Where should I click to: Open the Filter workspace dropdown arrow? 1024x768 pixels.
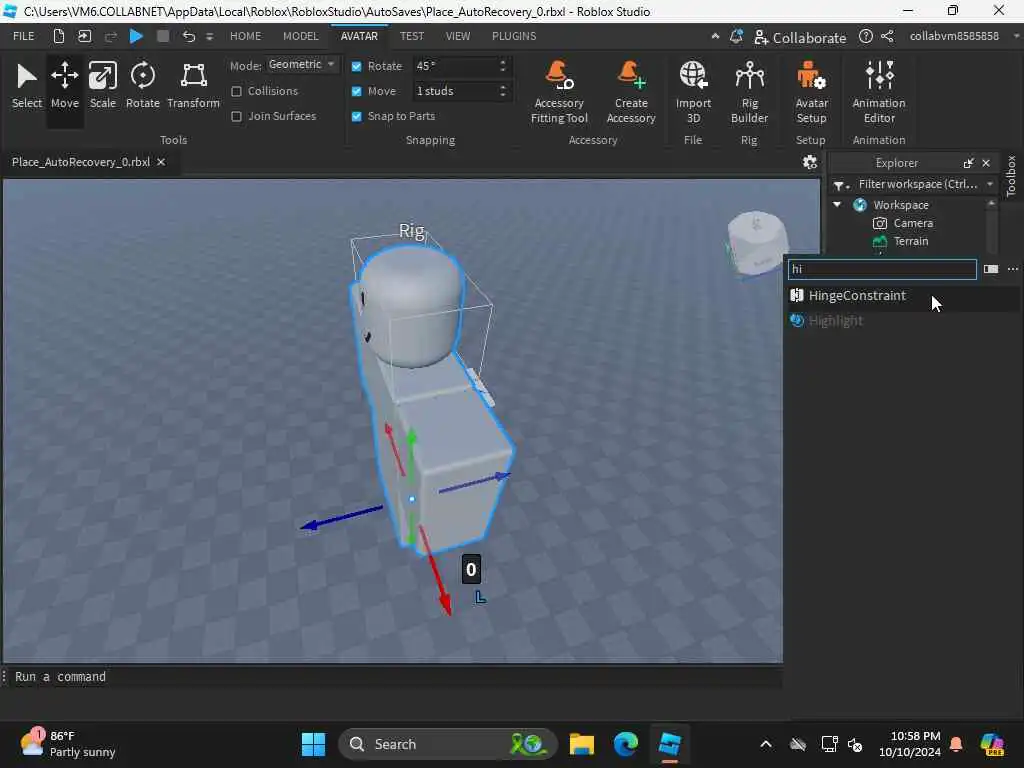[x=990, y=185]
